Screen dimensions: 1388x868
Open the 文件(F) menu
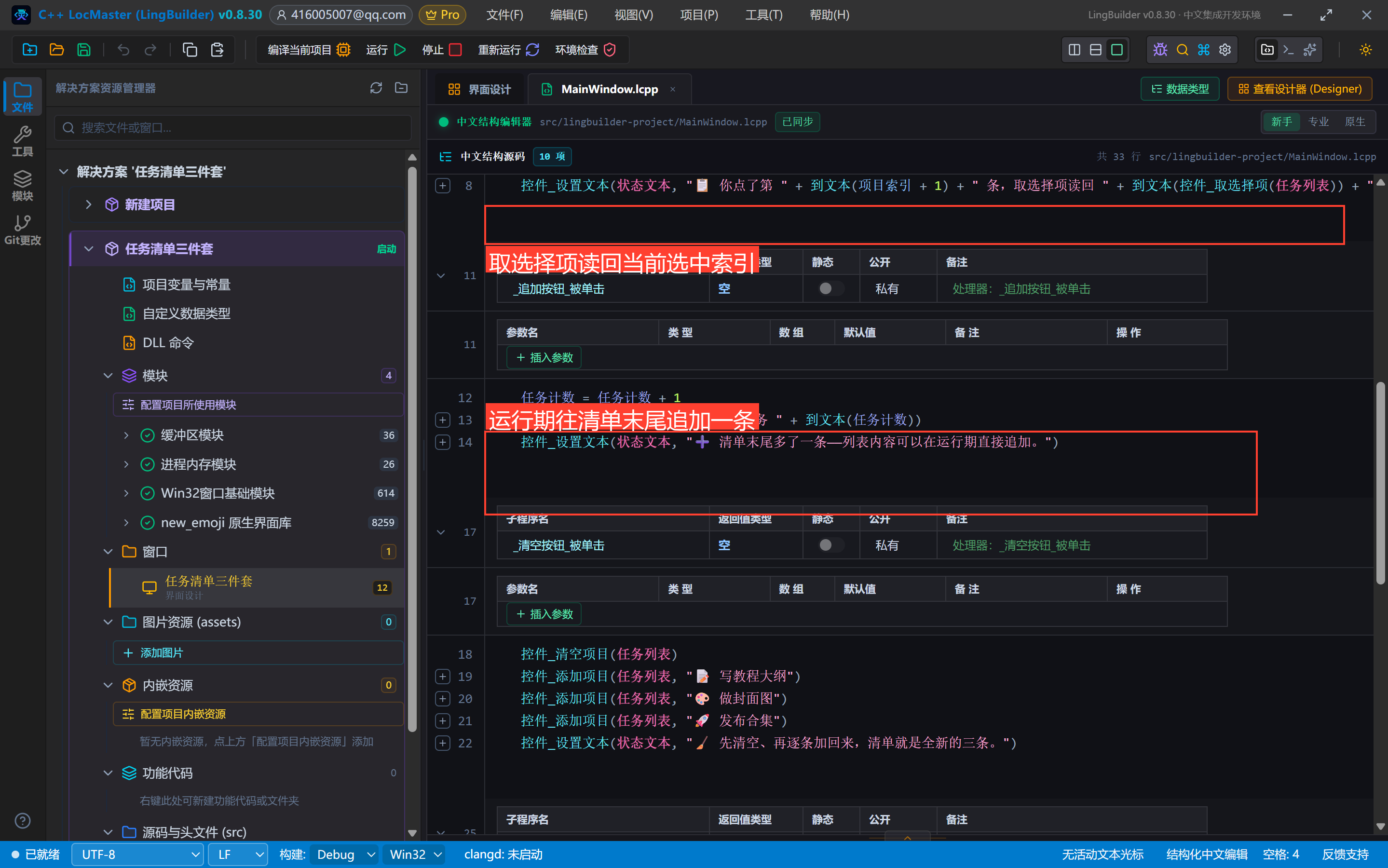coord(504,15)
